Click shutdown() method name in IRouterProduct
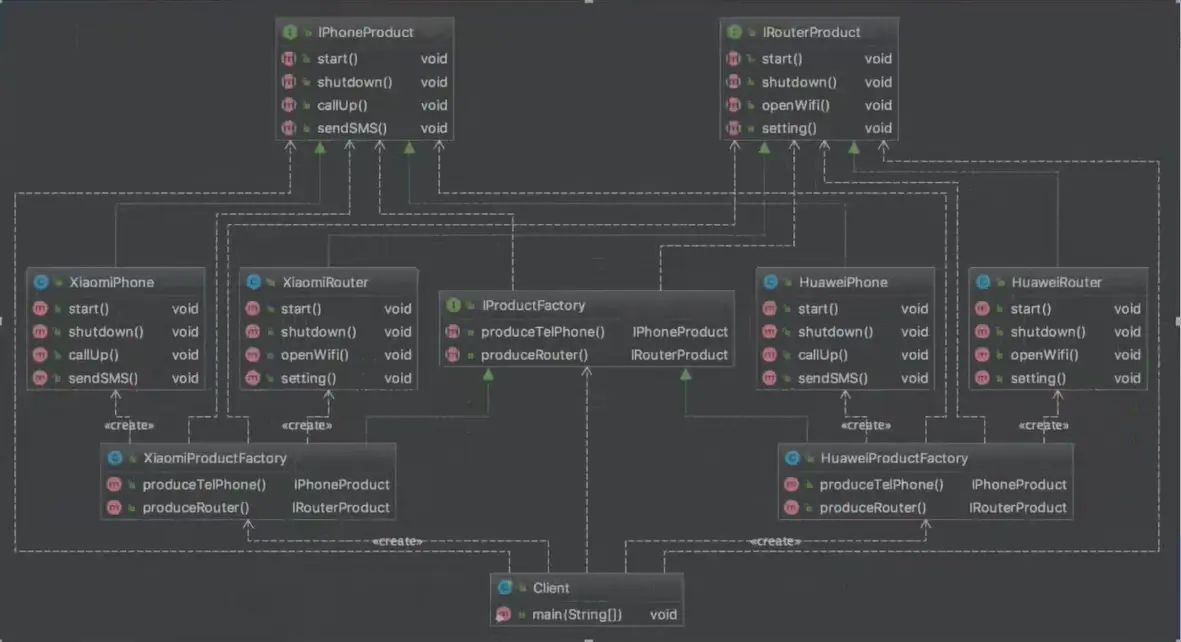Image resolution: width=1181 pixels, height=642 pixels. 799,82
